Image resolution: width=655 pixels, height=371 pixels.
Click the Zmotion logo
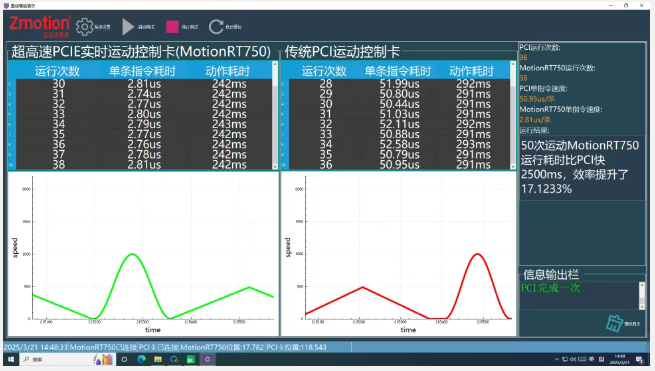click(x=40, y=26)
